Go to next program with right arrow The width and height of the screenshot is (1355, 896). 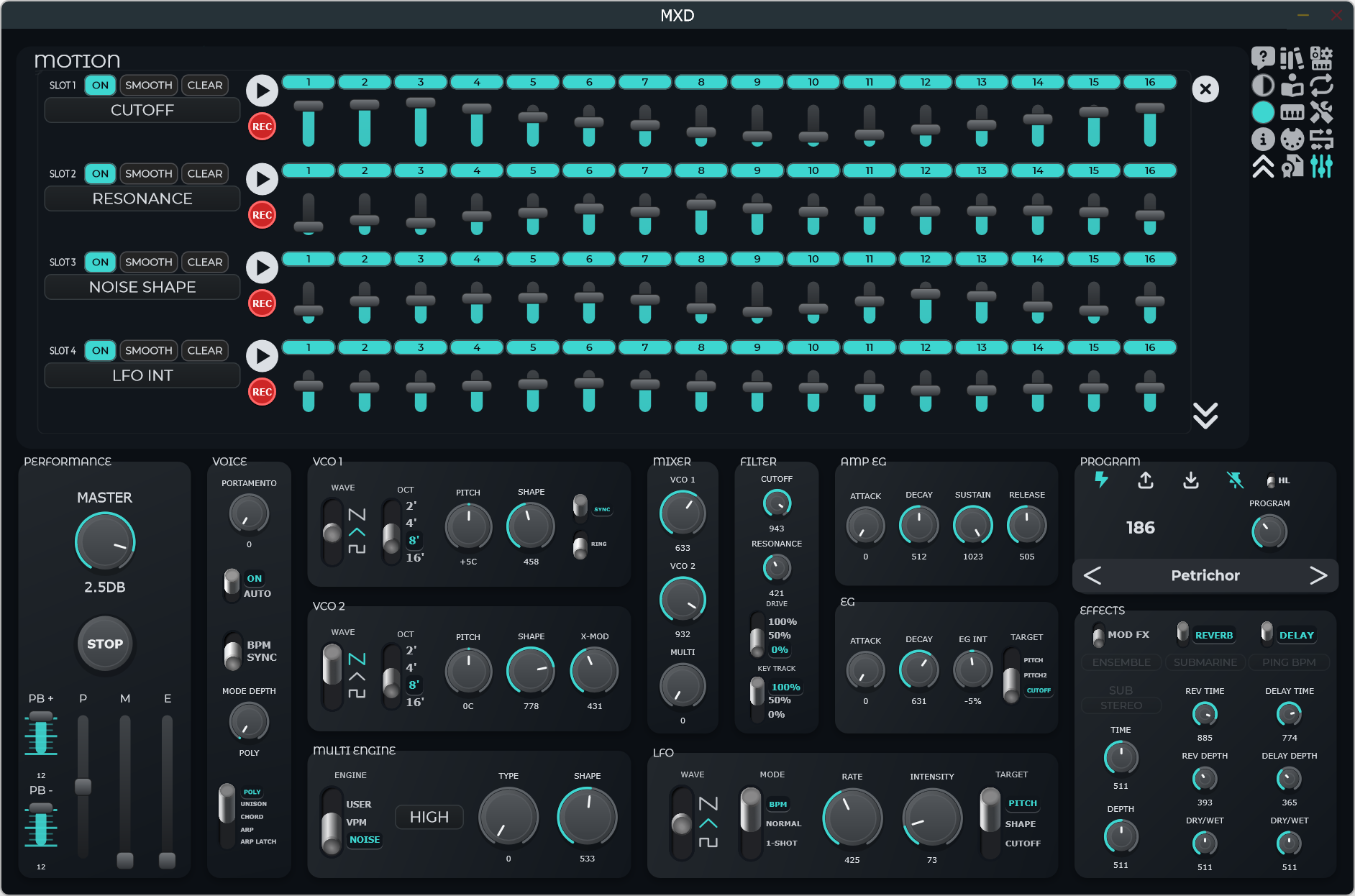[1318, 575]
